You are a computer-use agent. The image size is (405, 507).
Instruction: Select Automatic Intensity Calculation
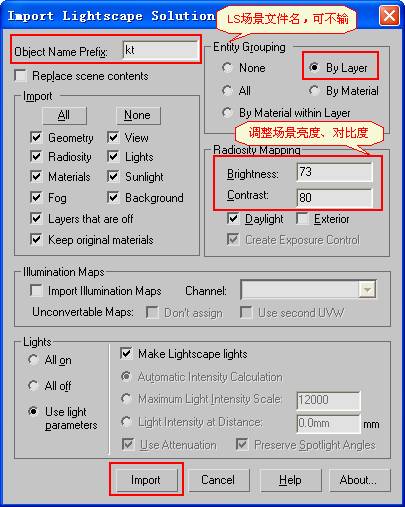point(126,377)
